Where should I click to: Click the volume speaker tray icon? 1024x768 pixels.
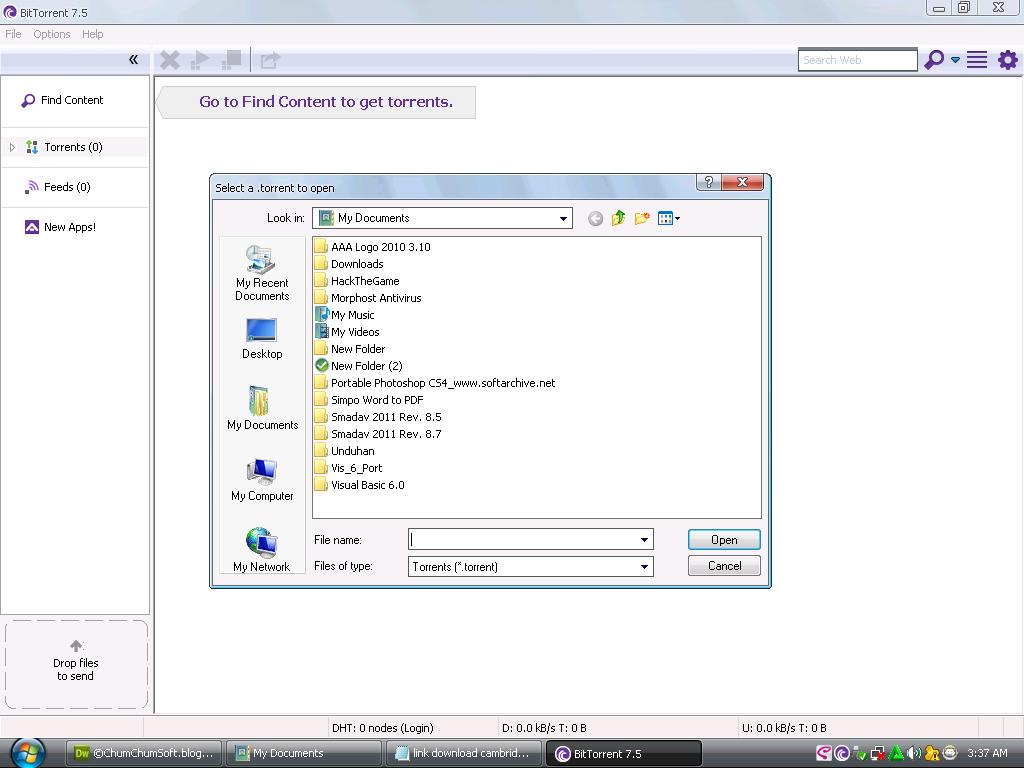914,753
